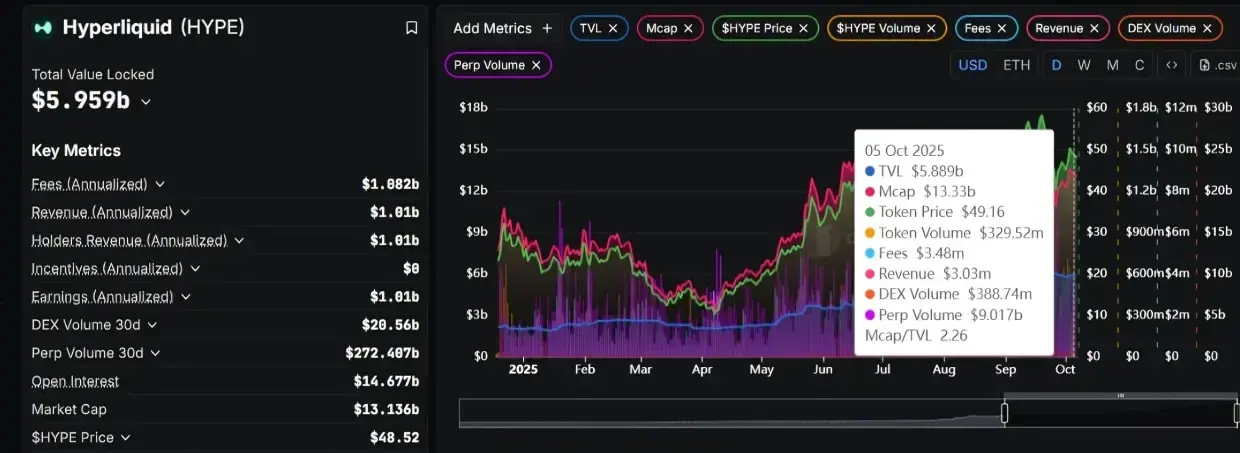Screen dimensions: 1240x453
Task: Expand Fees (Annualized) details
Action: coord(160,184)
